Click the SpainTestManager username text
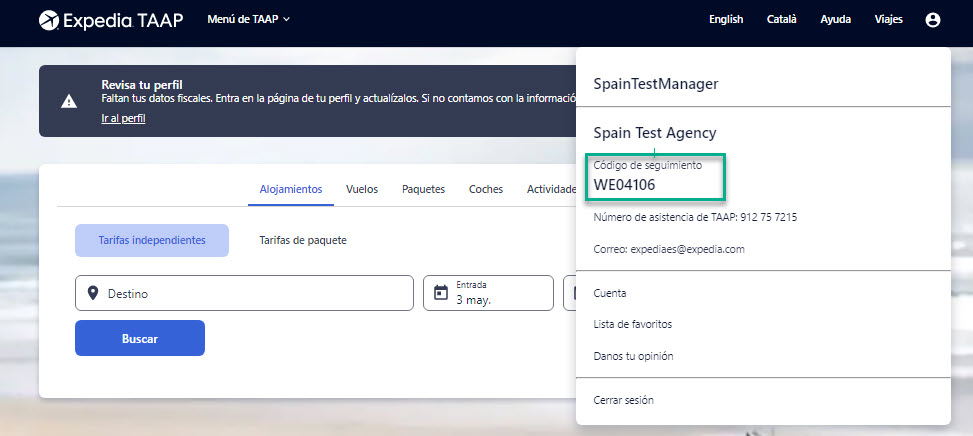Image resolution: width=973 pixels, height=436 pixels. click(x=656, y=84)
